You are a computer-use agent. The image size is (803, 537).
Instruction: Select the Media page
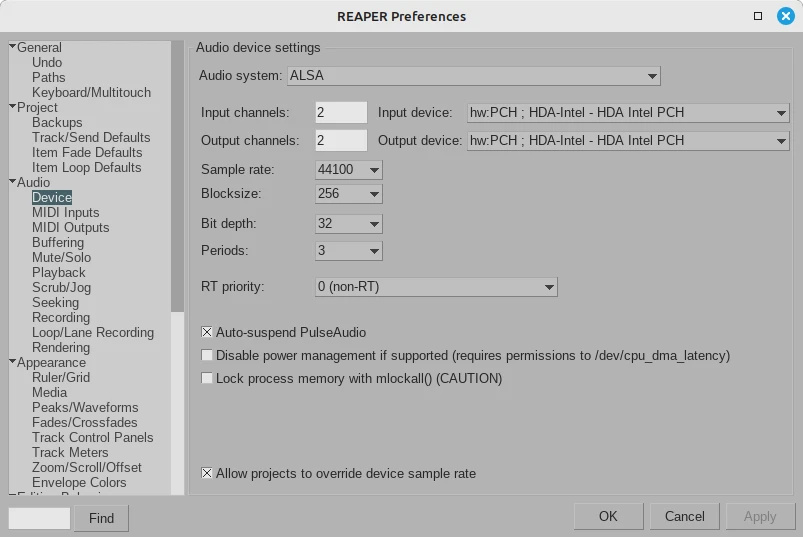[49, 393]
